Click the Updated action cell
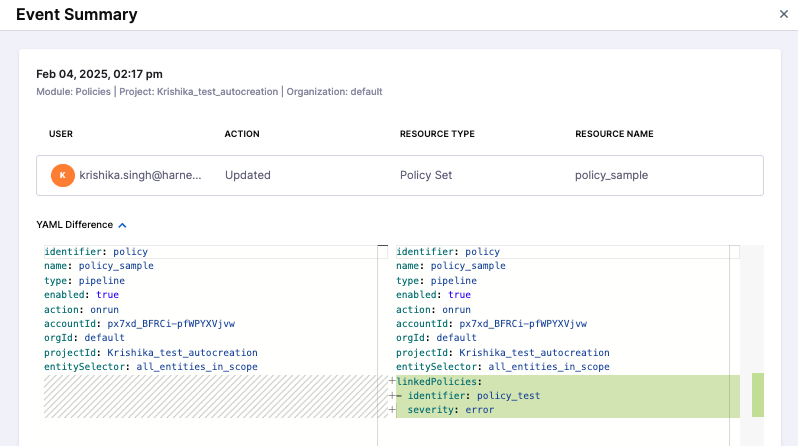 (x=247, y=175)
